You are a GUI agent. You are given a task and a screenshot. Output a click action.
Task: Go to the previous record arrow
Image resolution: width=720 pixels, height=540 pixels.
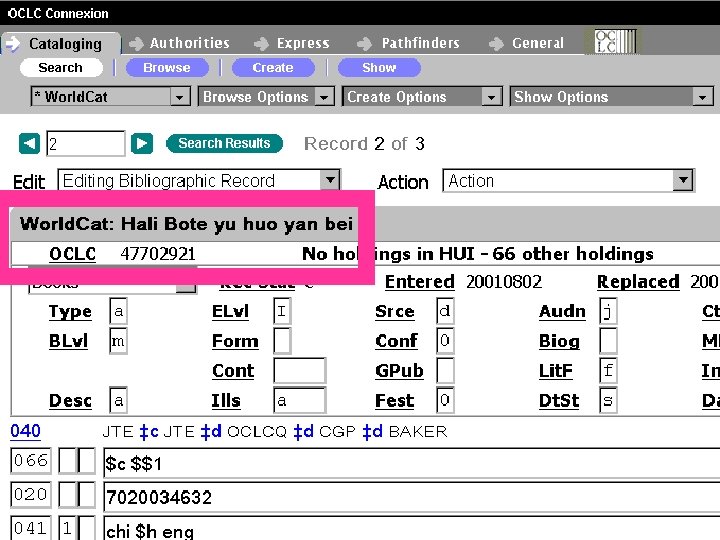29,144
